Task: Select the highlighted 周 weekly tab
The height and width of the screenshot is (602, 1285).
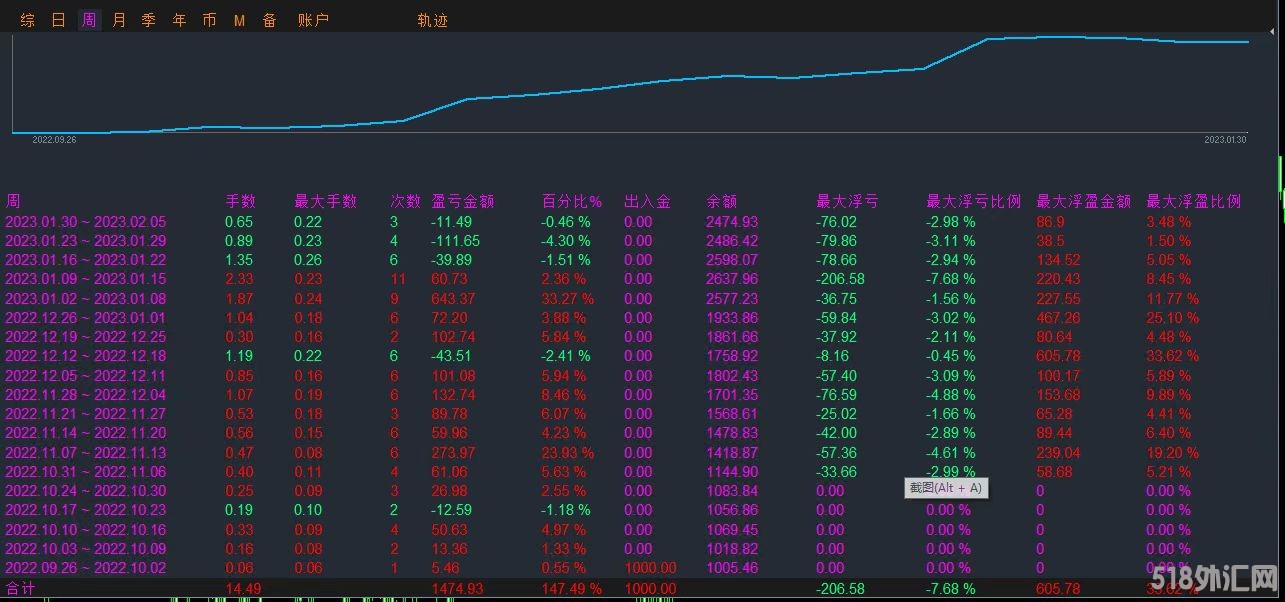Action: (89, 20)
